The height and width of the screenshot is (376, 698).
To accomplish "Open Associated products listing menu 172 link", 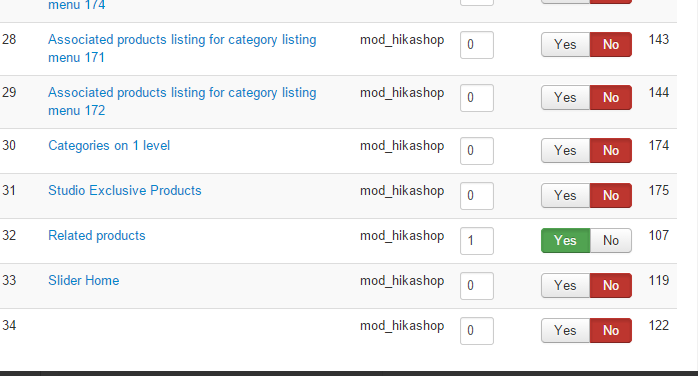I will click(182, 101).
